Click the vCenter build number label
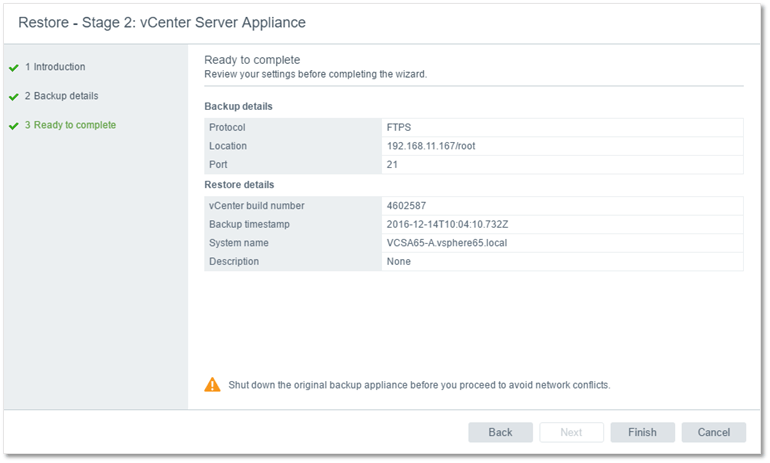The width and height of the screenshot is (770, 463). click(256, 206)
